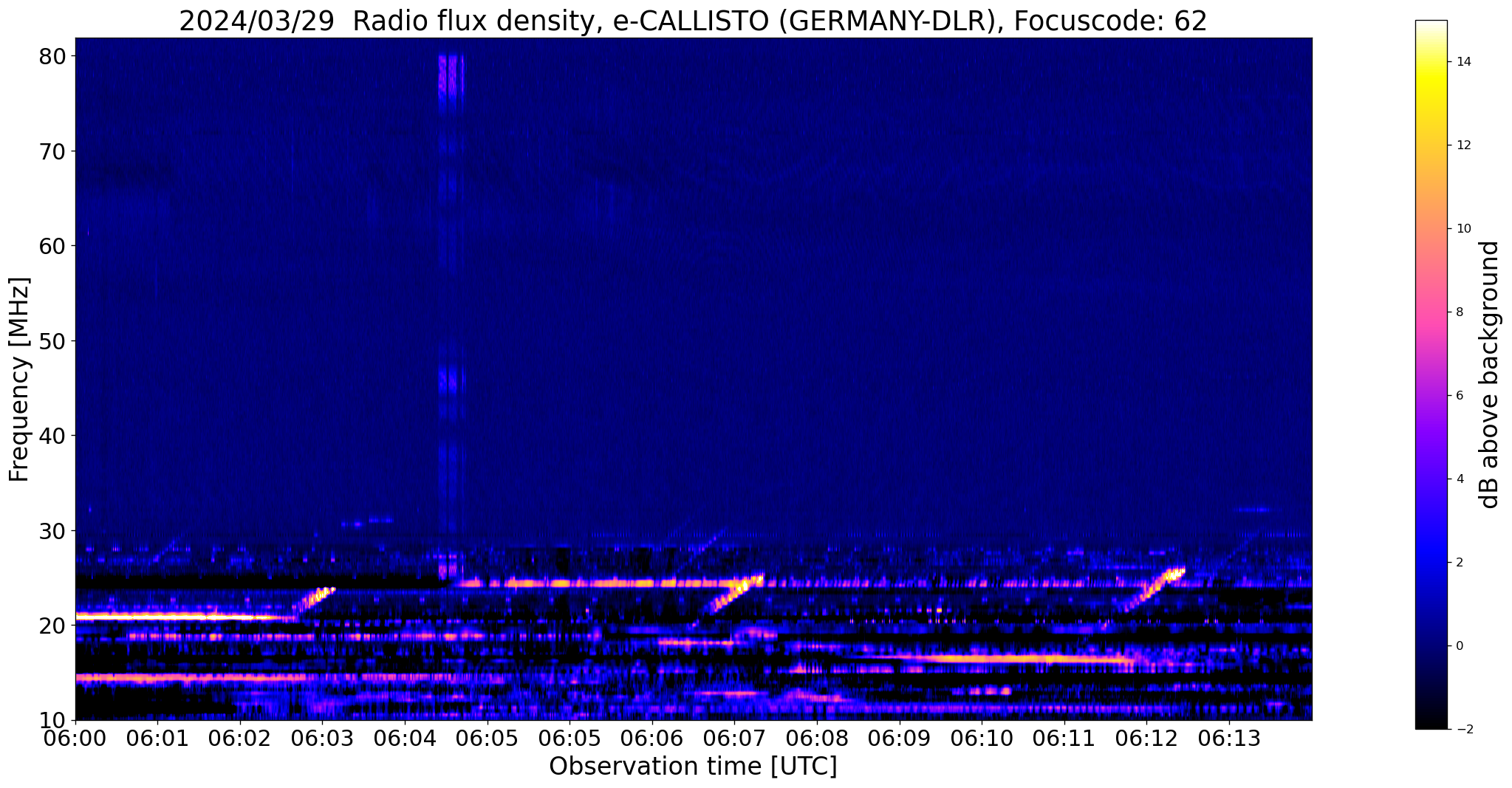The height and width of the screenshot is (788, 1512).
Task: Click the 06:09 time tick label
Action: (x=899, y=739)
